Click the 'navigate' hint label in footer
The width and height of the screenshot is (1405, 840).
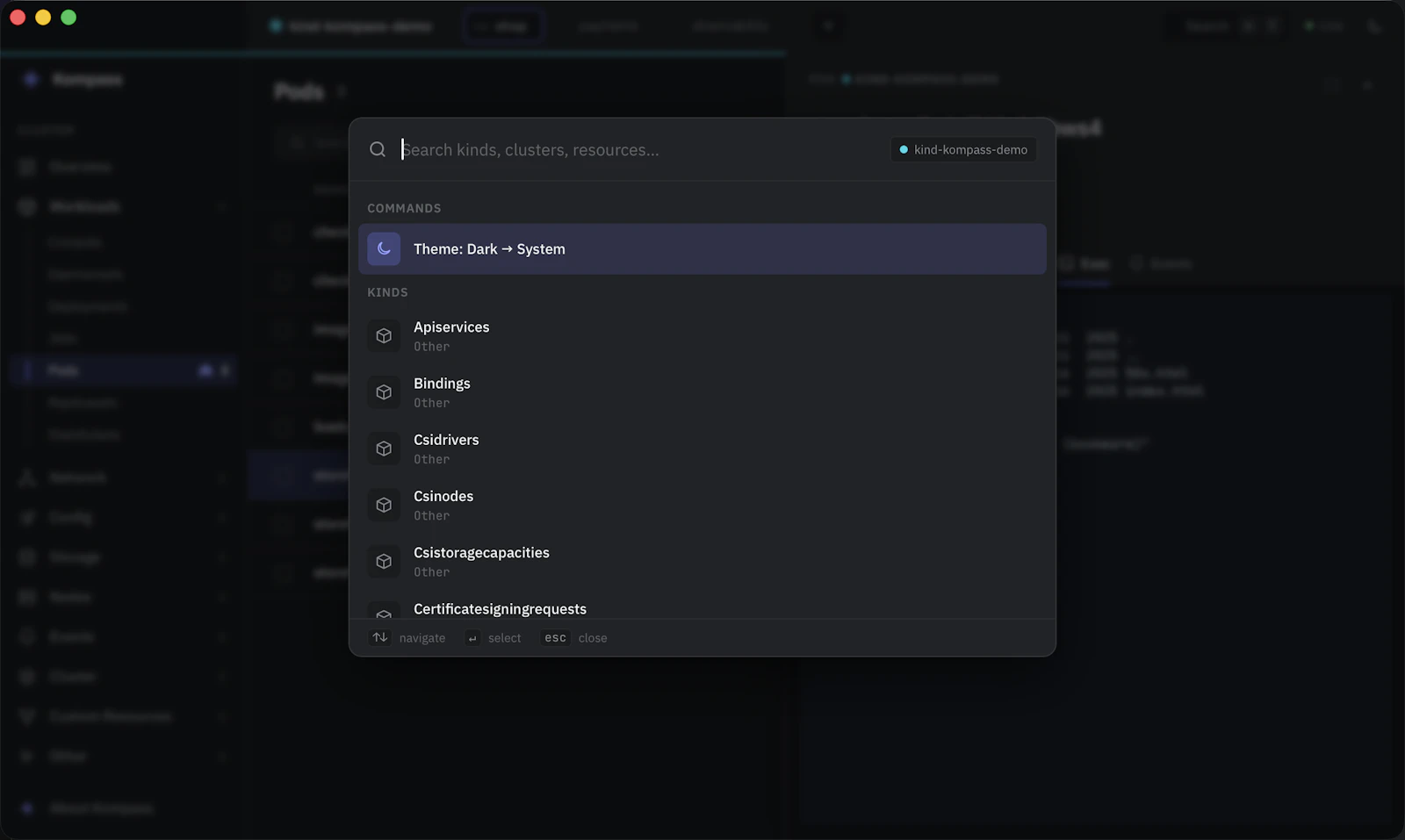tap(422, 638)
